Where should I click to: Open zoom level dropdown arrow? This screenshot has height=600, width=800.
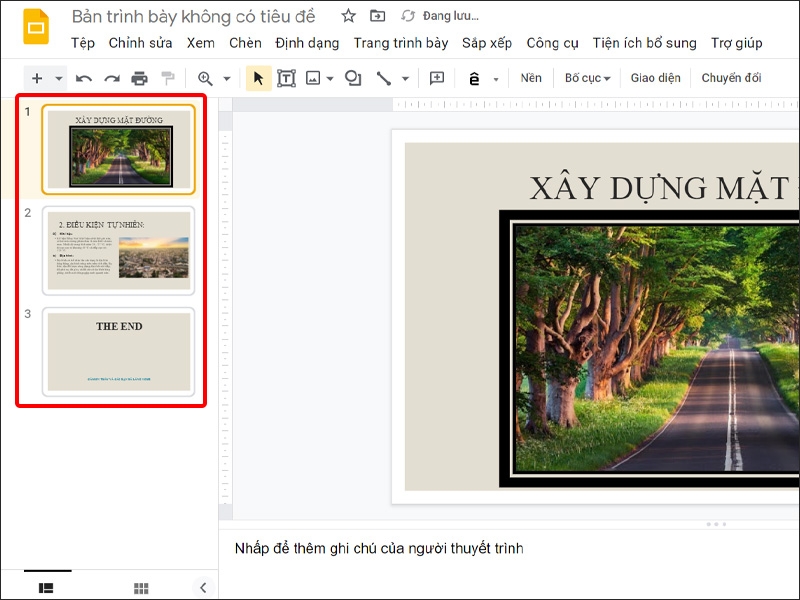[227, 79]
